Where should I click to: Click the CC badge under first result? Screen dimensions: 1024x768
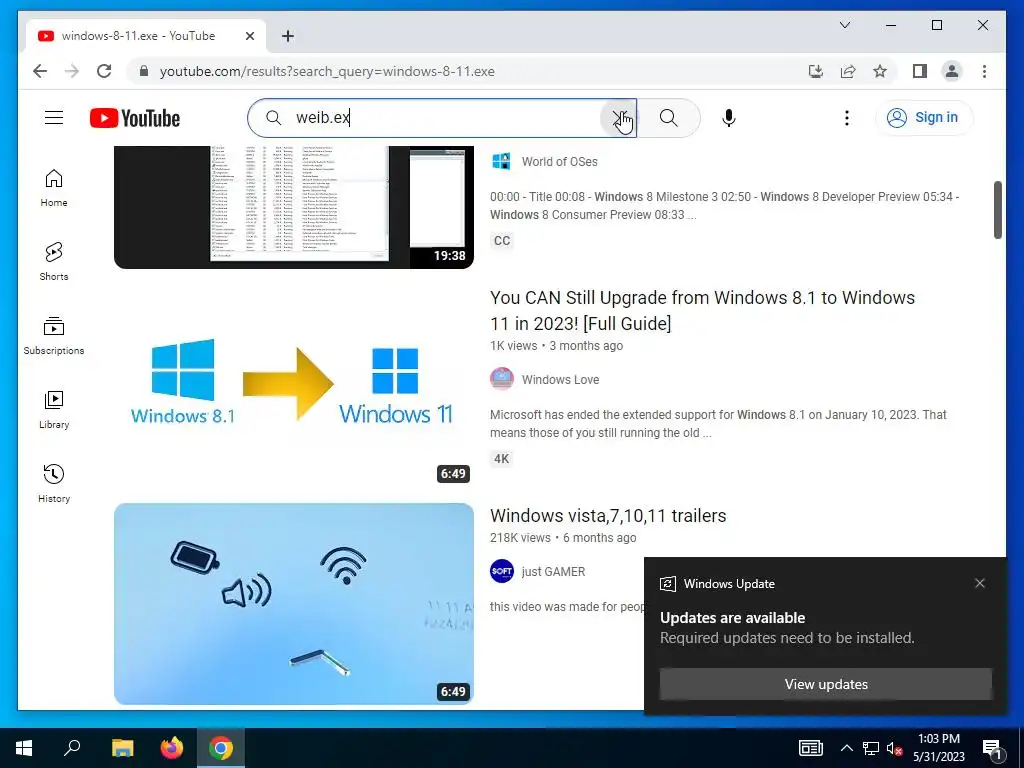pos(502,240)
